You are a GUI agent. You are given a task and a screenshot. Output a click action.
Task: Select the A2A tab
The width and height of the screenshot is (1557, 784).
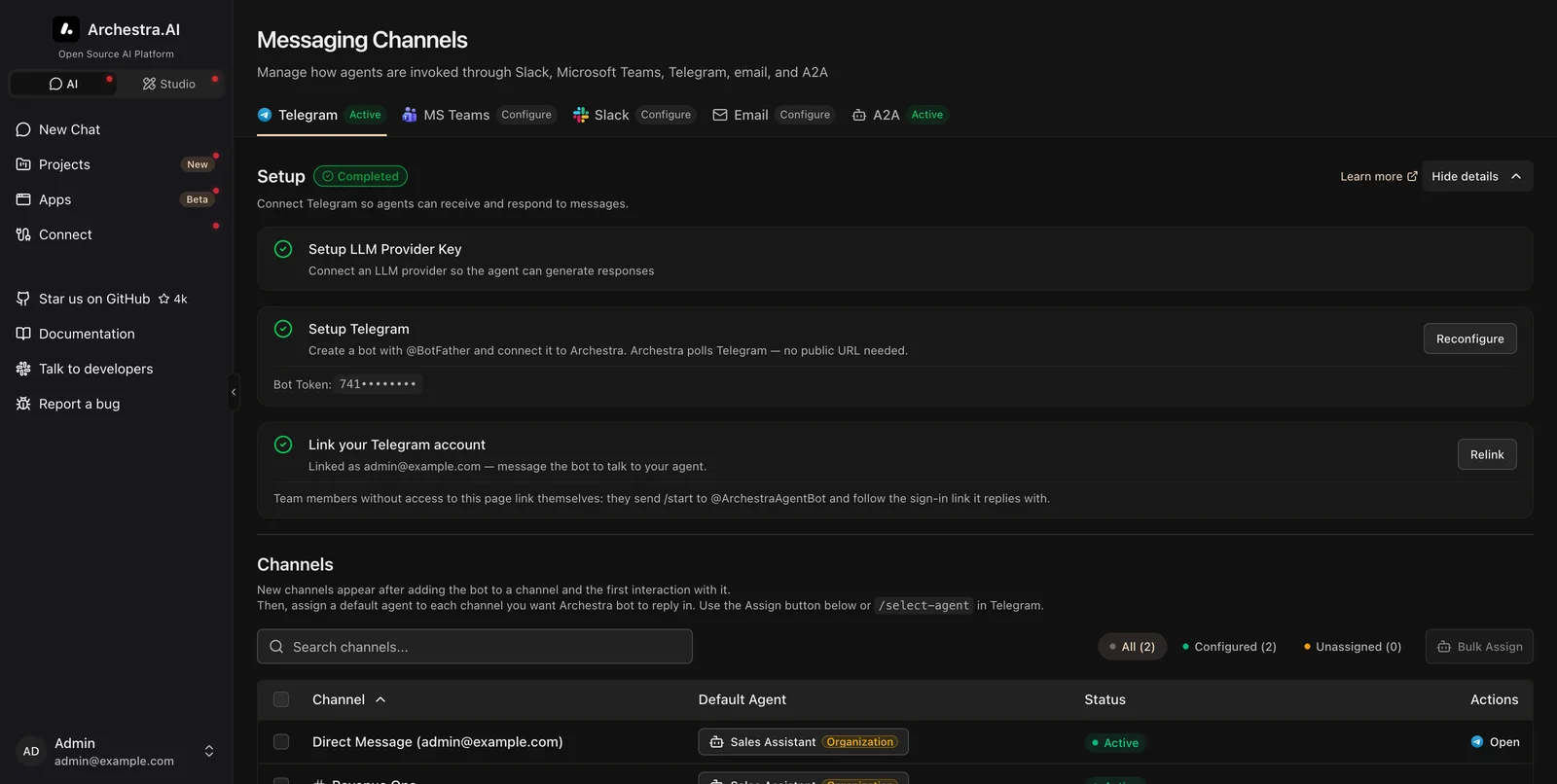(900, 115)
